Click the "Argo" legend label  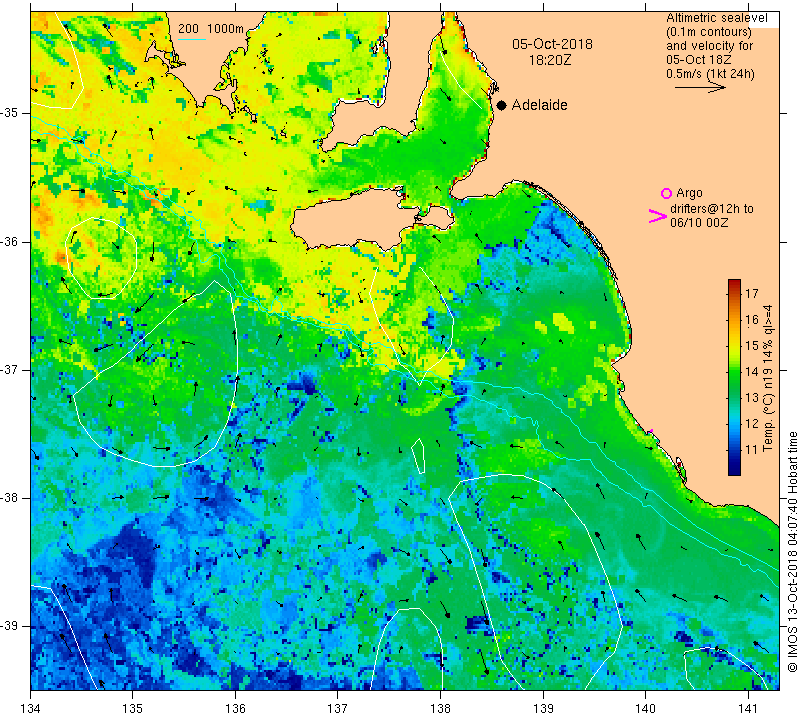[x=689, y=193]
